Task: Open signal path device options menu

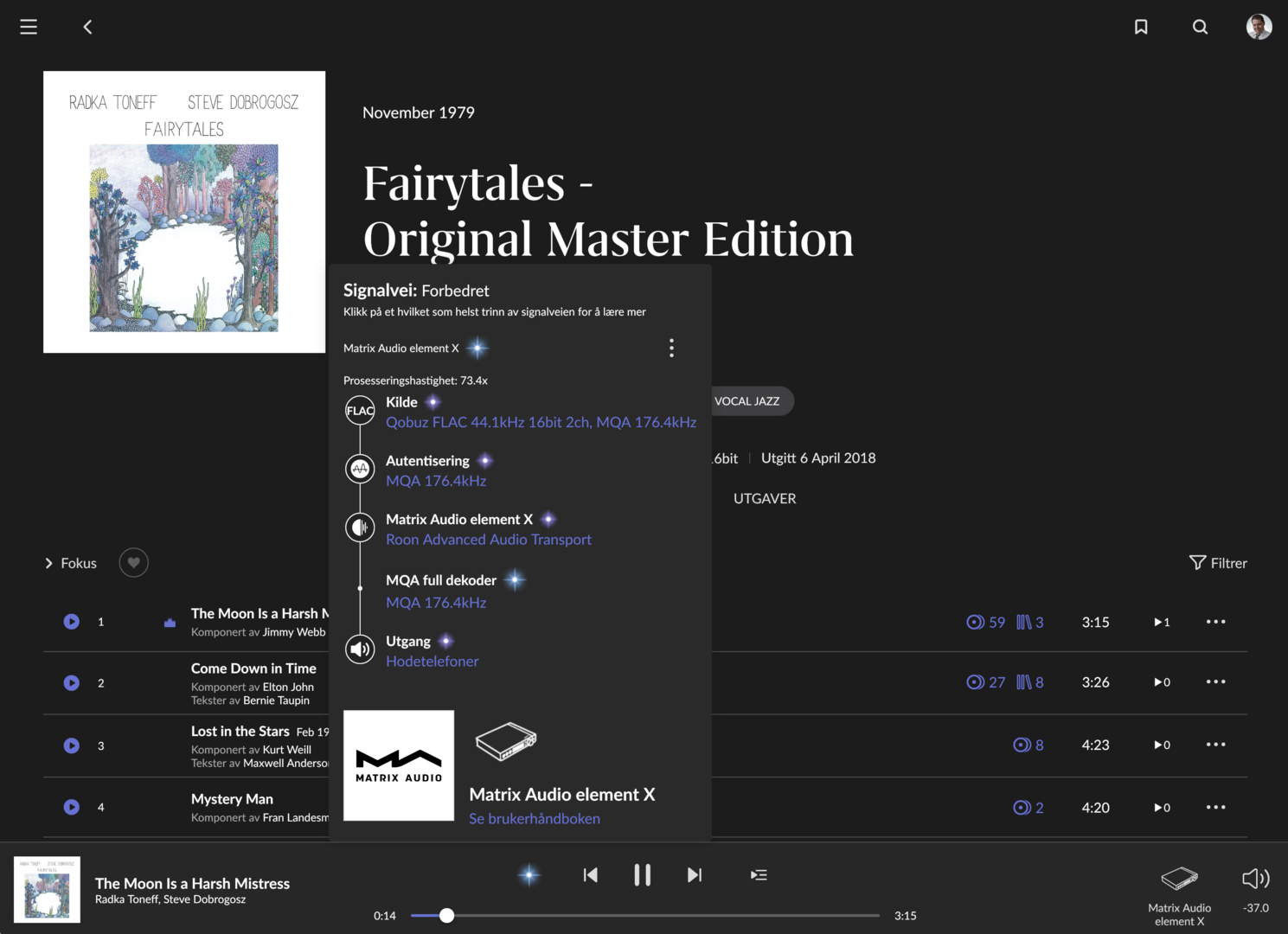Action: 671,348
